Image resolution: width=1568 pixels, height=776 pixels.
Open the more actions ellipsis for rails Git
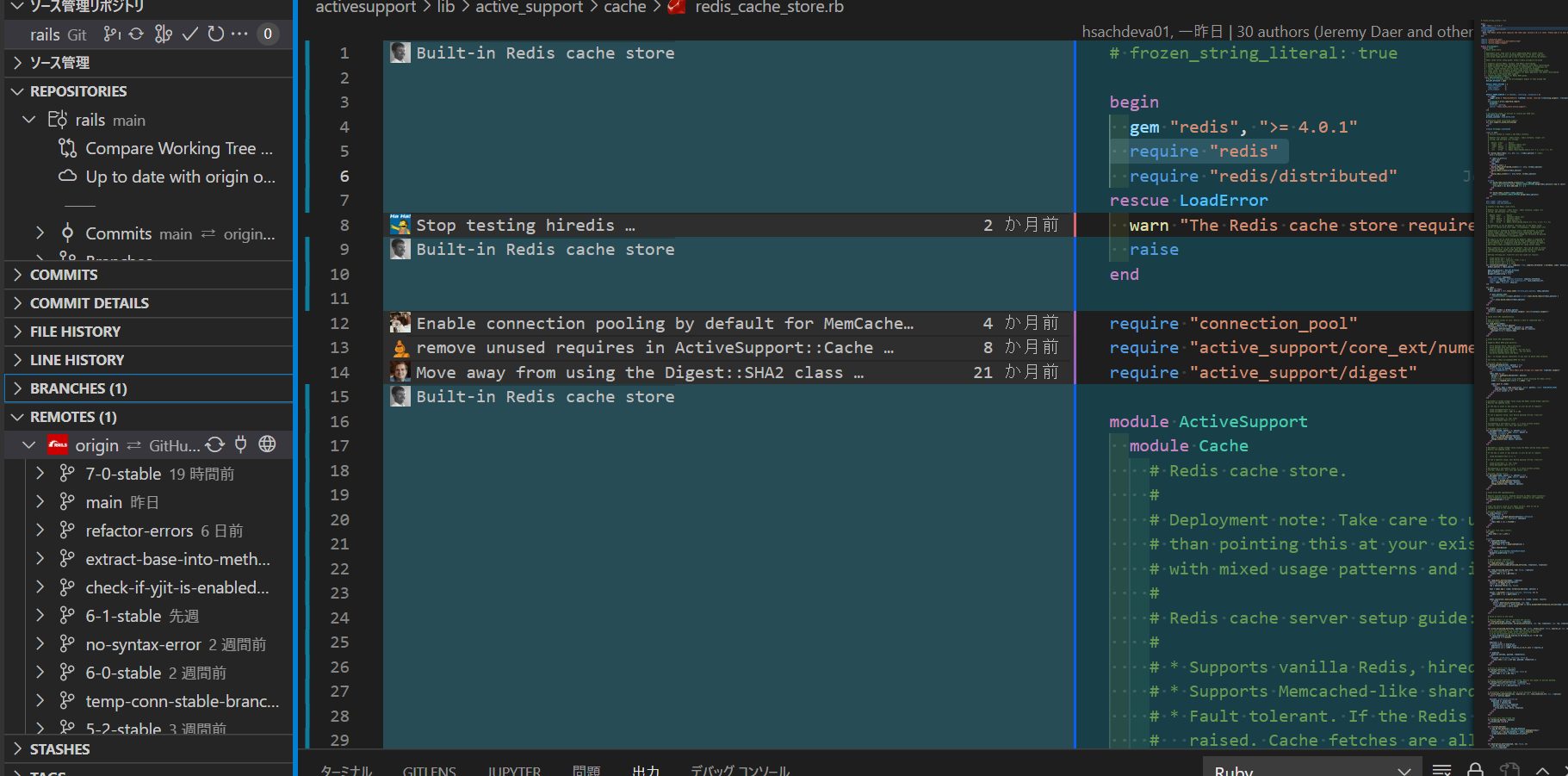coord(240,34)
